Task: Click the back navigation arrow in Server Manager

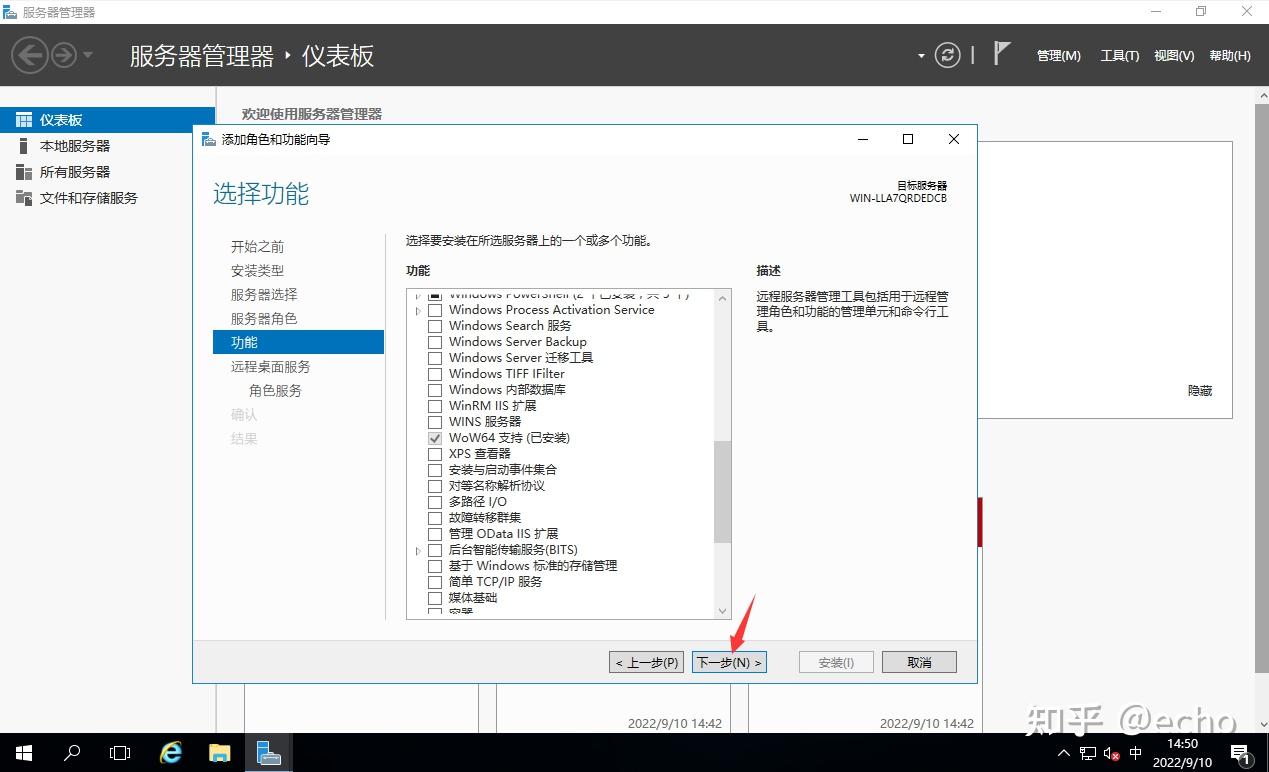Action: 28,55
